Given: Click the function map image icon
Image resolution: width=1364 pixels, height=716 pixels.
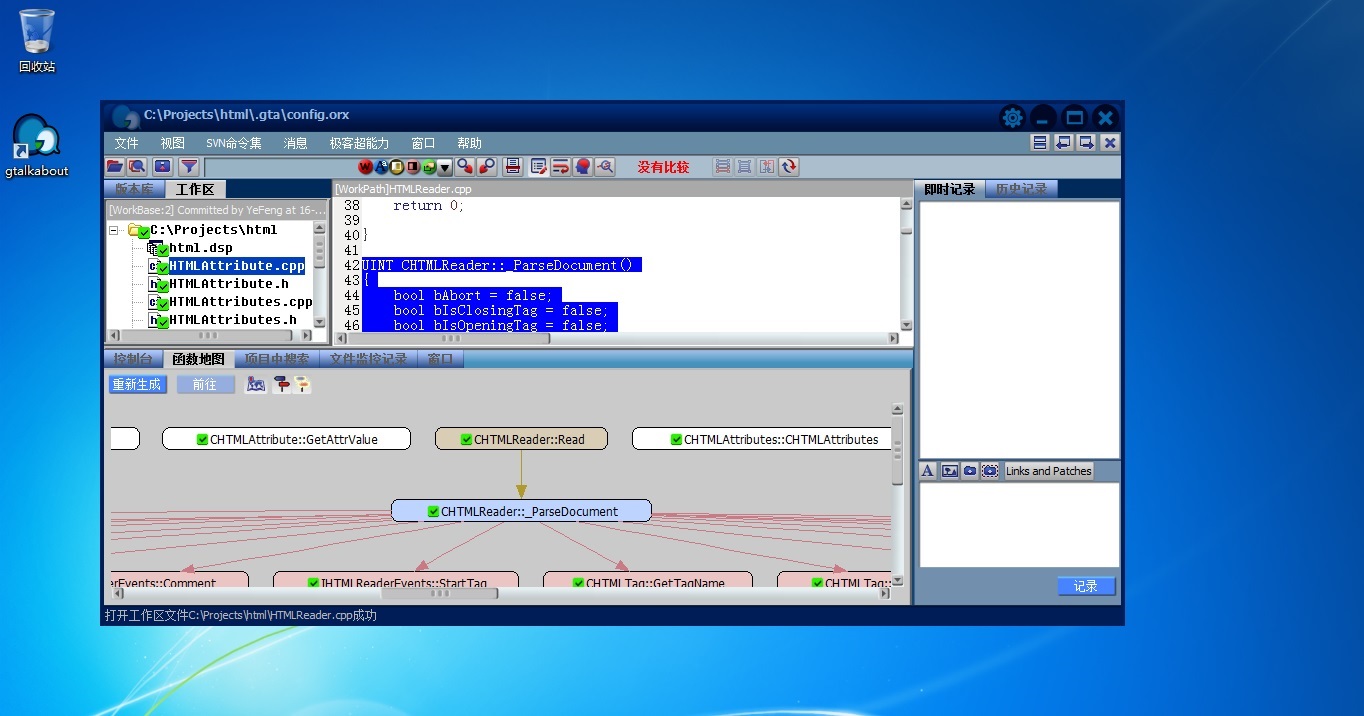Looking at the screenshot, I should (x=256, y=385).
